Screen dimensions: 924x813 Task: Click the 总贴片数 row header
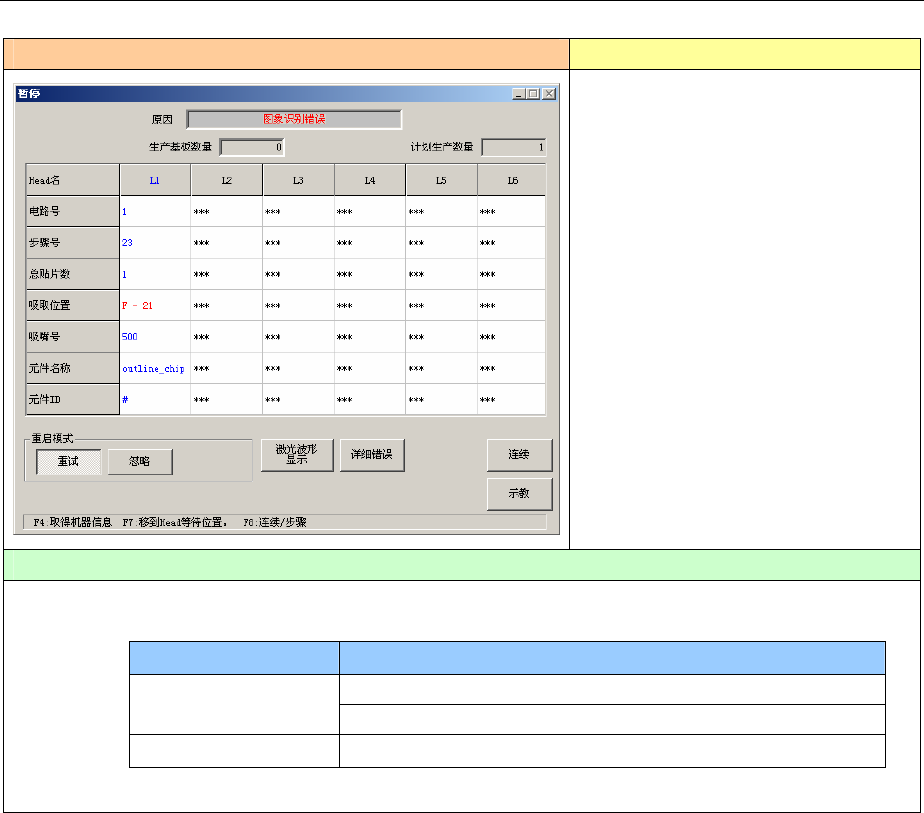tap(73, 274)
